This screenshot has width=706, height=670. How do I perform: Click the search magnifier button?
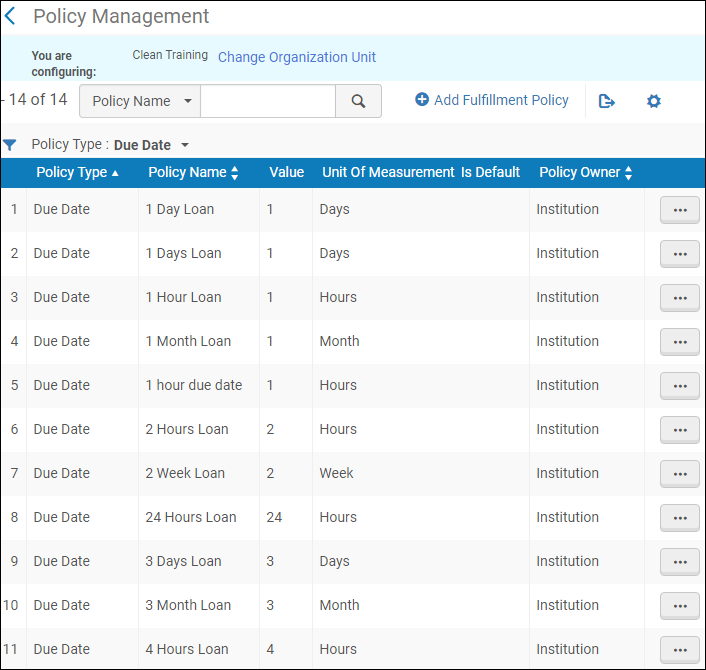[x=358, y=101]
